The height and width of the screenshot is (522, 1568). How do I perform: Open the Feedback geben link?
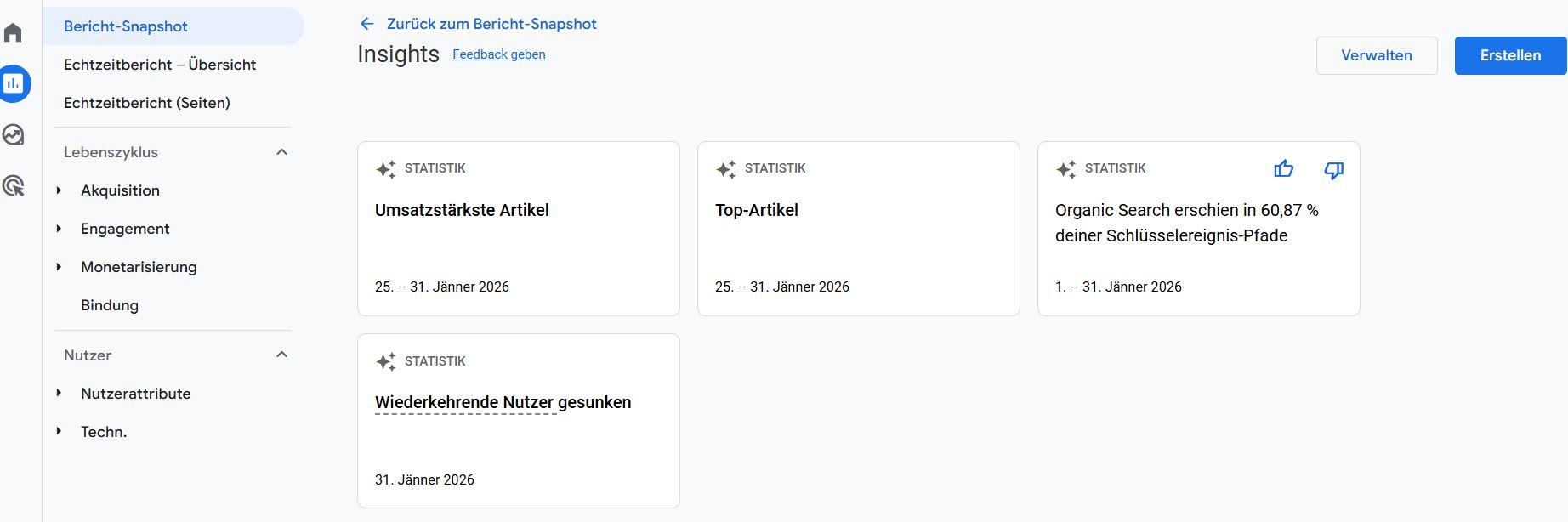499,54
